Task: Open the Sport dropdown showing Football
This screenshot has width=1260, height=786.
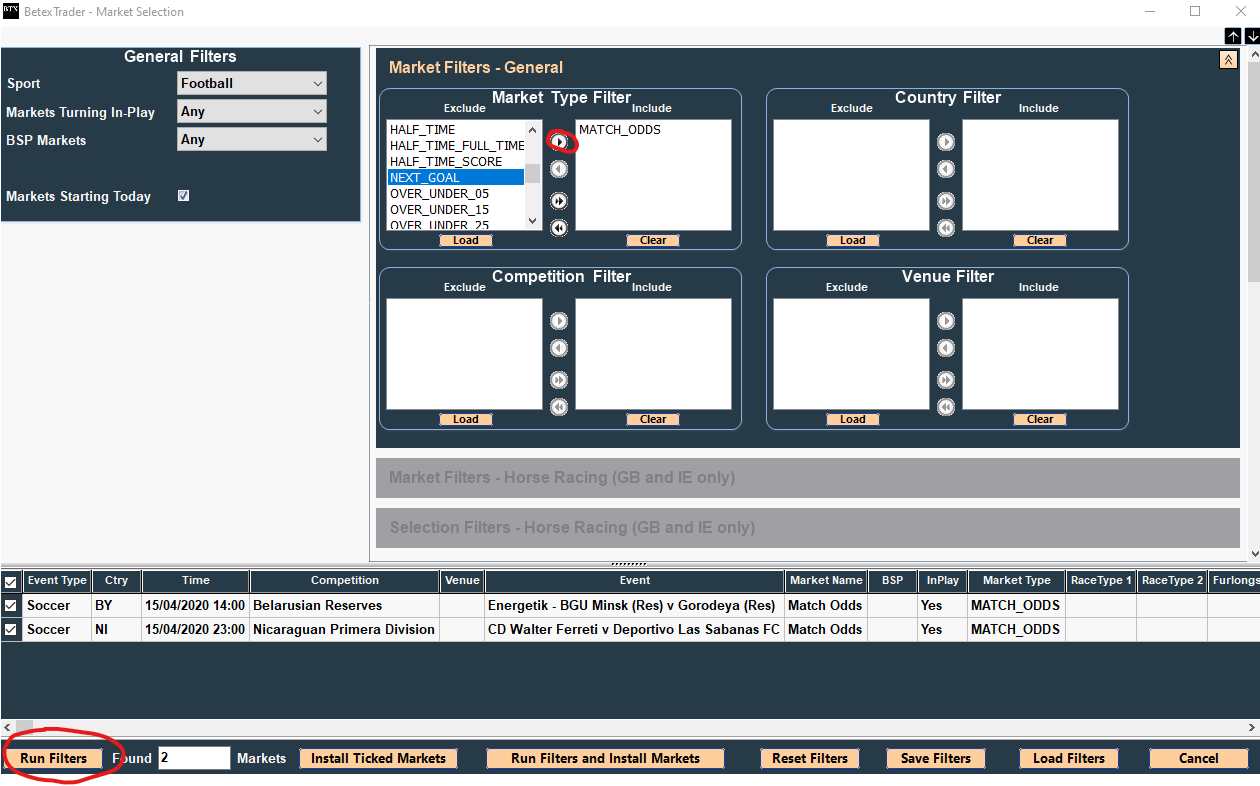Action: point(252,84)
